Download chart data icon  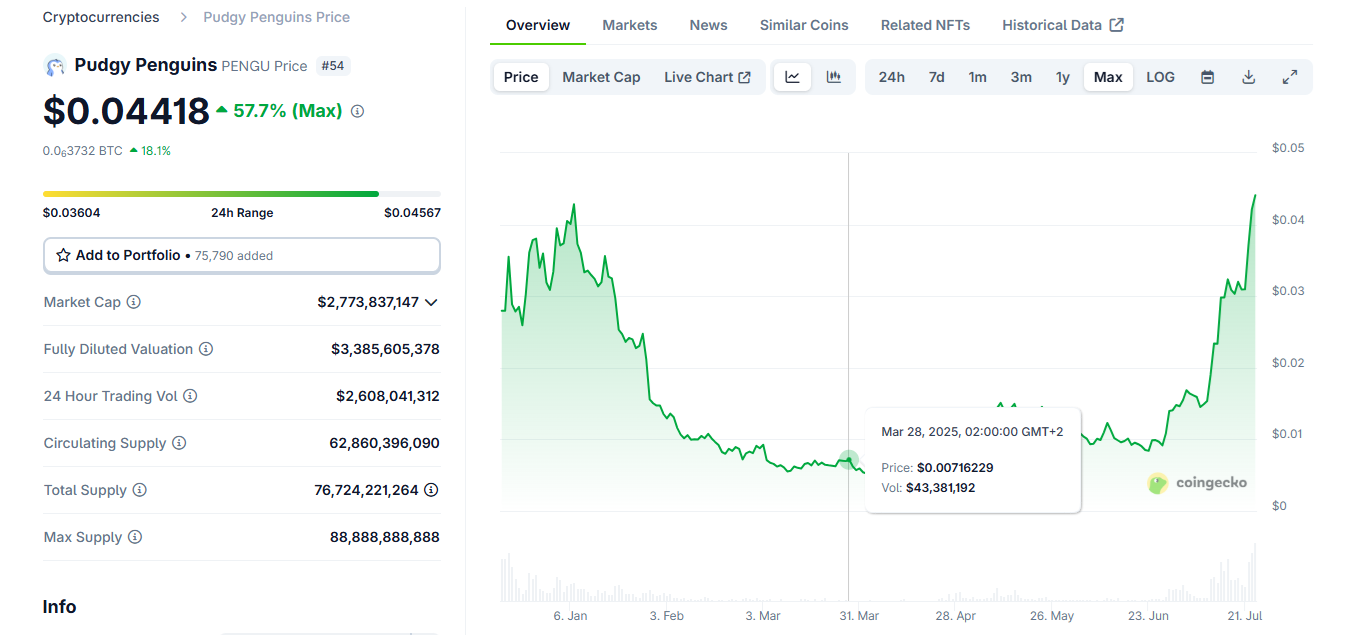click(1248, 77)
